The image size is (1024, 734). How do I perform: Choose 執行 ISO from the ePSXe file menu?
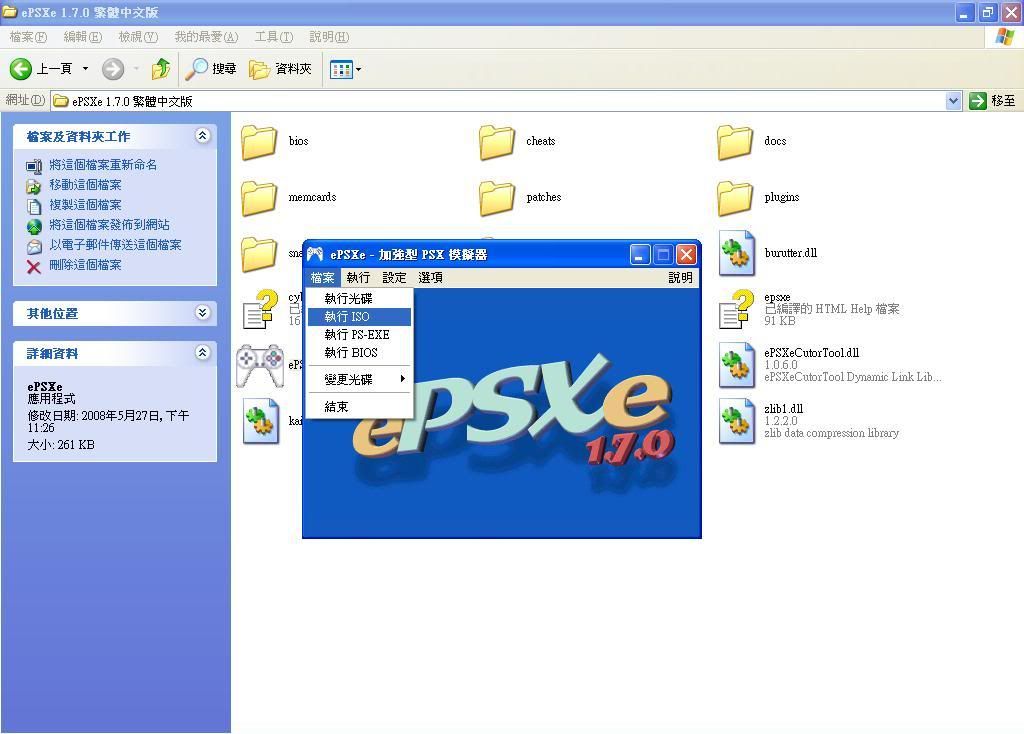coord(359,317)
